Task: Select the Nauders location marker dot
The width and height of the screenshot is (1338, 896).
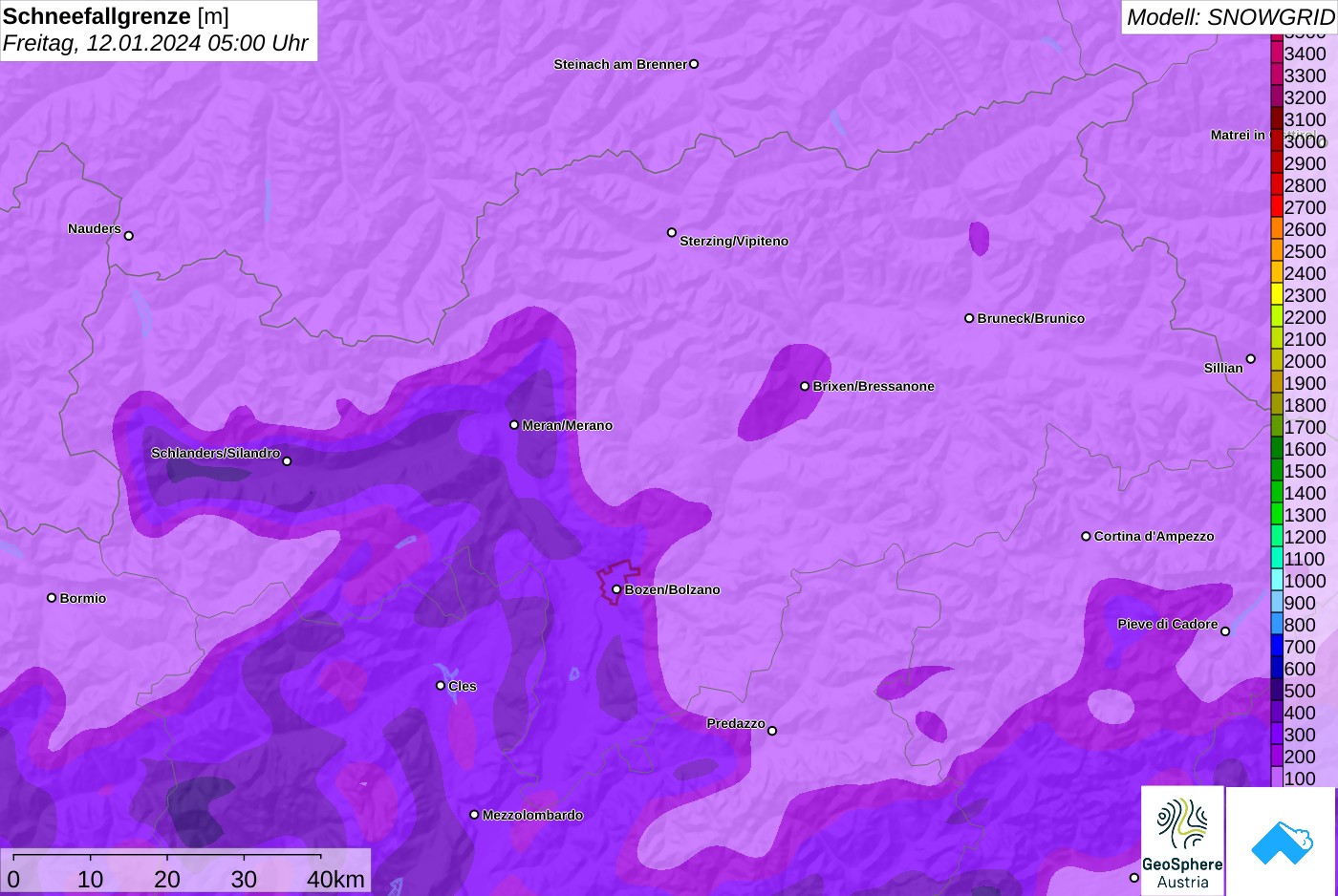Action: coord(129,235)
